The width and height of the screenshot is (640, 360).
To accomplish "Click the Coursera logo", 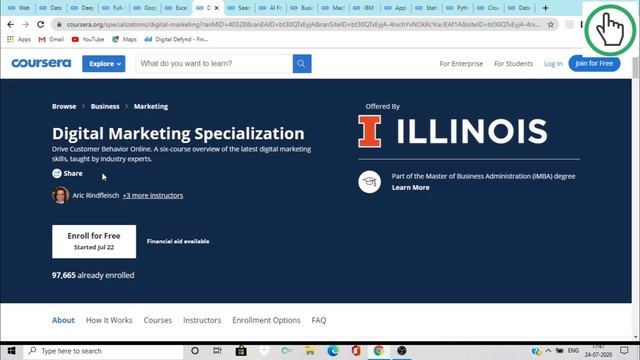I will coord(41,63).
